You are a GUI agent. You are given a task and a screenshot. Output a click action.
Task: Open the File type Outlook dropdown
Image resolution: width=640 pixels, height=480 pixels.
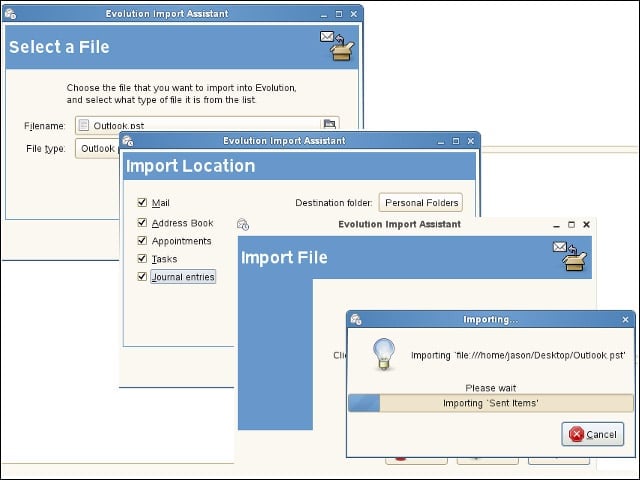(97, 149)
